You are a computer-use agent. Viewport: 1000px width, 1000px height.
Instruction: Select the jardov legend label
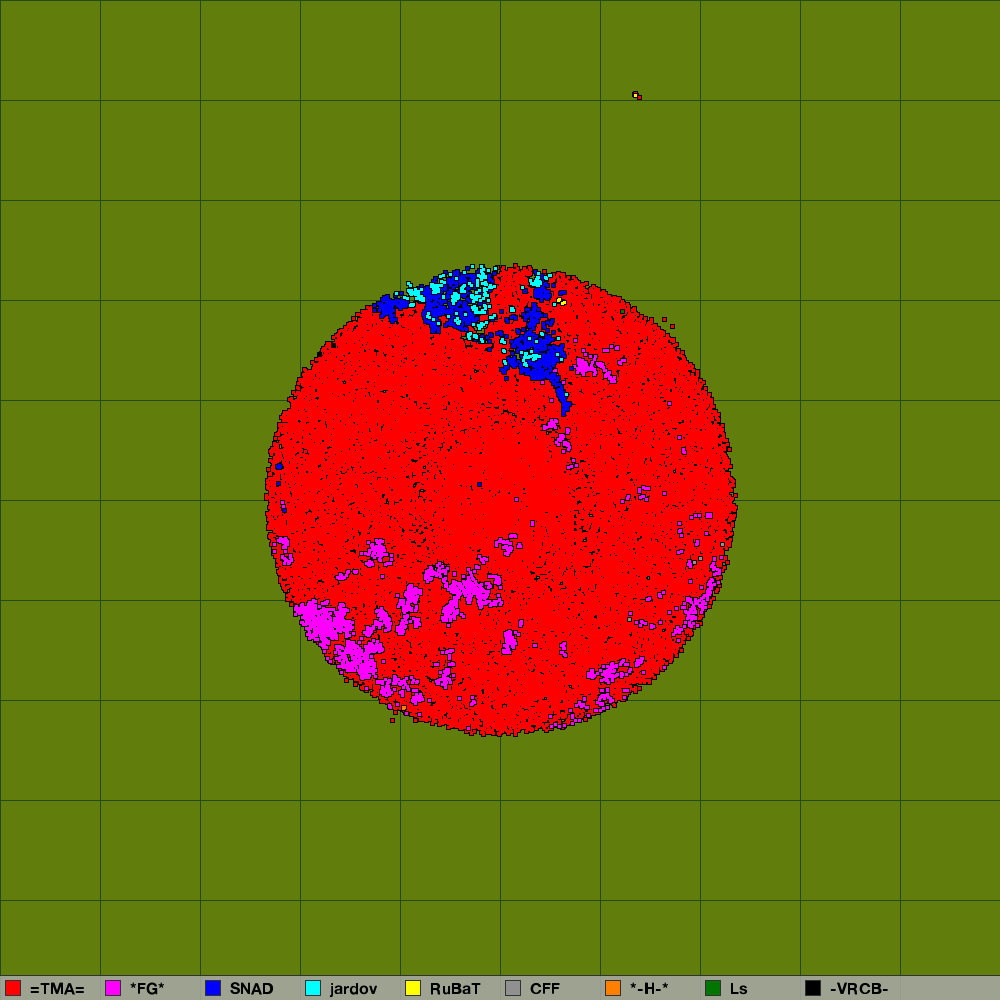tap(353, 989)
